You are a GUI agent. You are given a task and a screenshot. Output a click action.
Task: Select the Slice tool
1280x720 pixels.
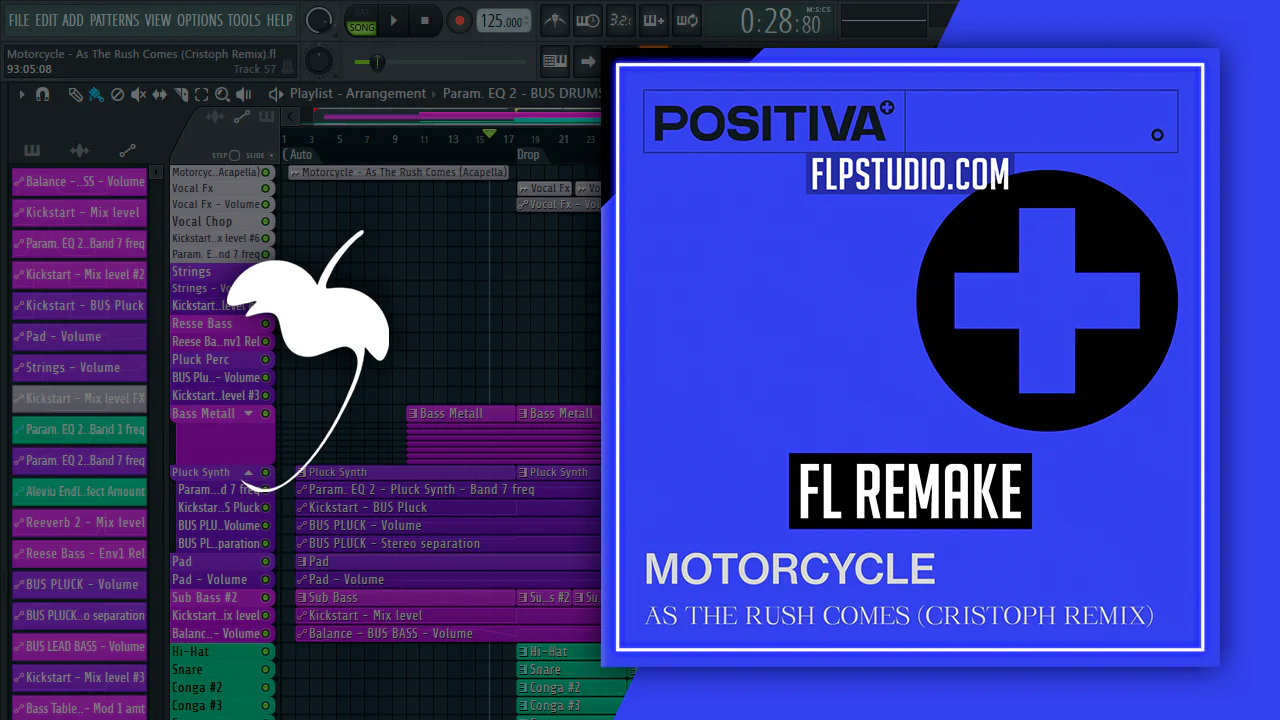click(181, 94)
